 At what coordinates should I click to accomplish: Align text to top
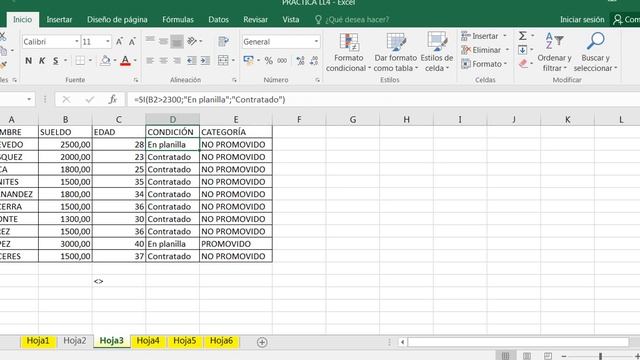pos(150,41)
